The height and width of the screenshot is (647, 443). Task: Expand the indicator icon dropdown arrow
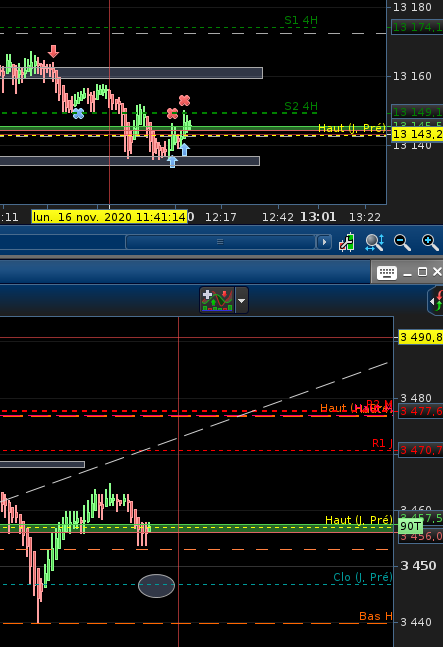(x=242, y=300)
